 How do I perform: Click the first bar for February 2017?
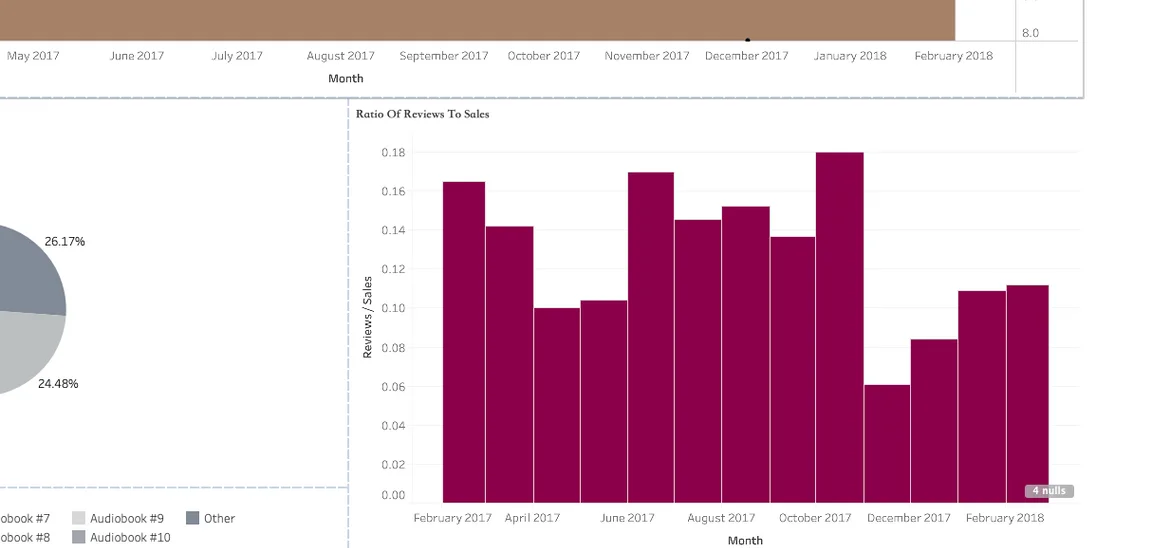click(x=464, y=341)
